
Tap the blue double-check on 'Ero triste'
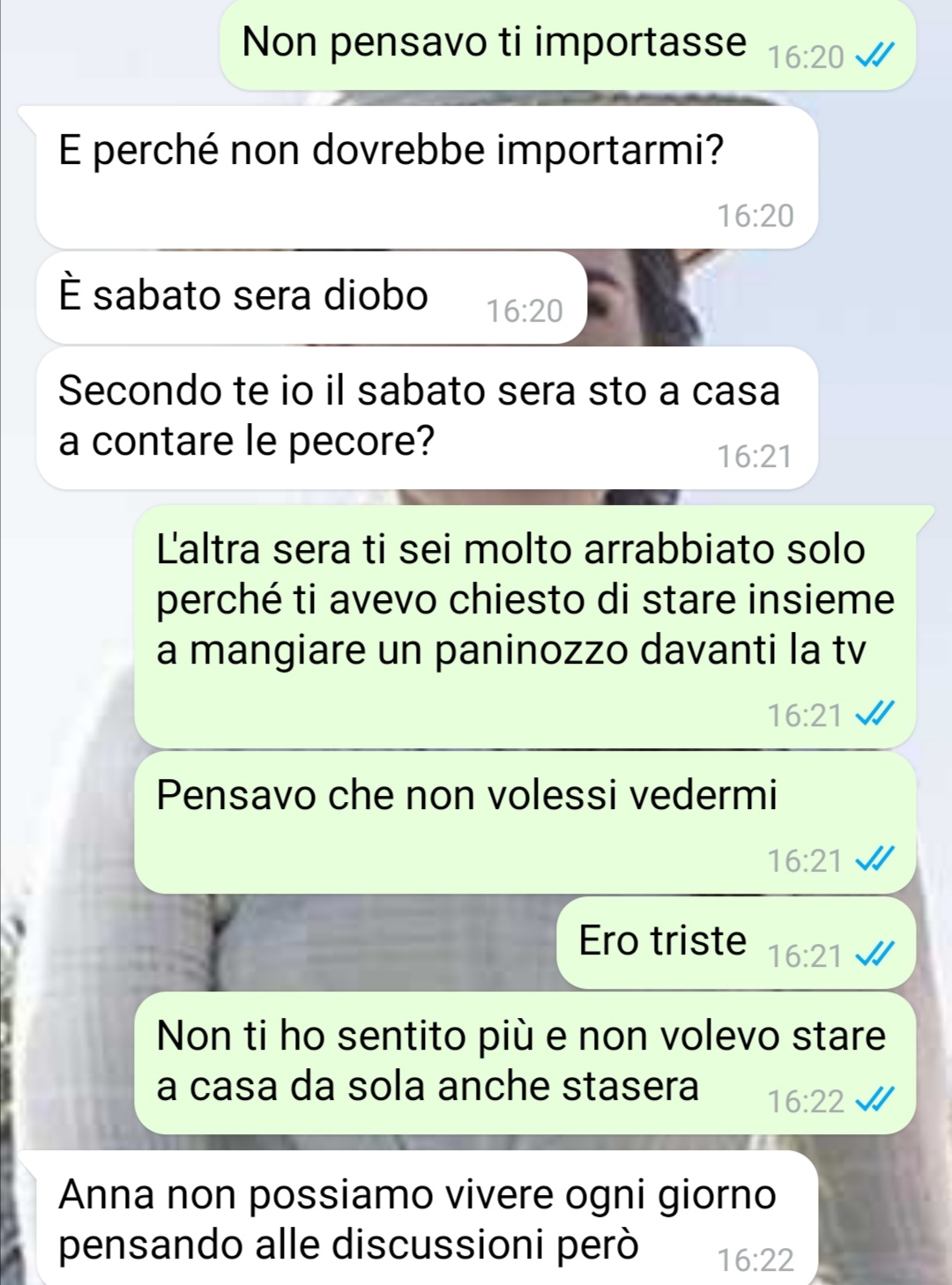pyautogui.click(x=875, y=955)
